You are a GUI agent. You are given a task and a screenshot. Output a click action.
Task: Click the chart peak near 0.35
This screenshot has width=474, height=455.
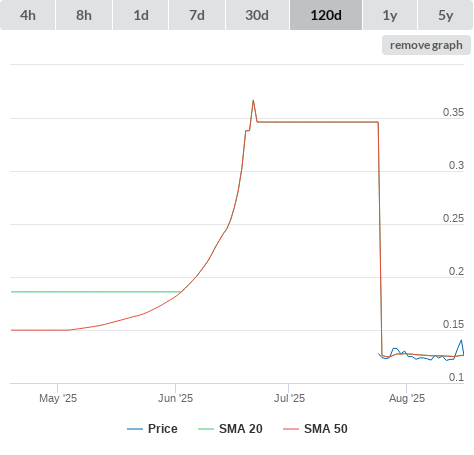pyautogui.click(x=253, y=100)
